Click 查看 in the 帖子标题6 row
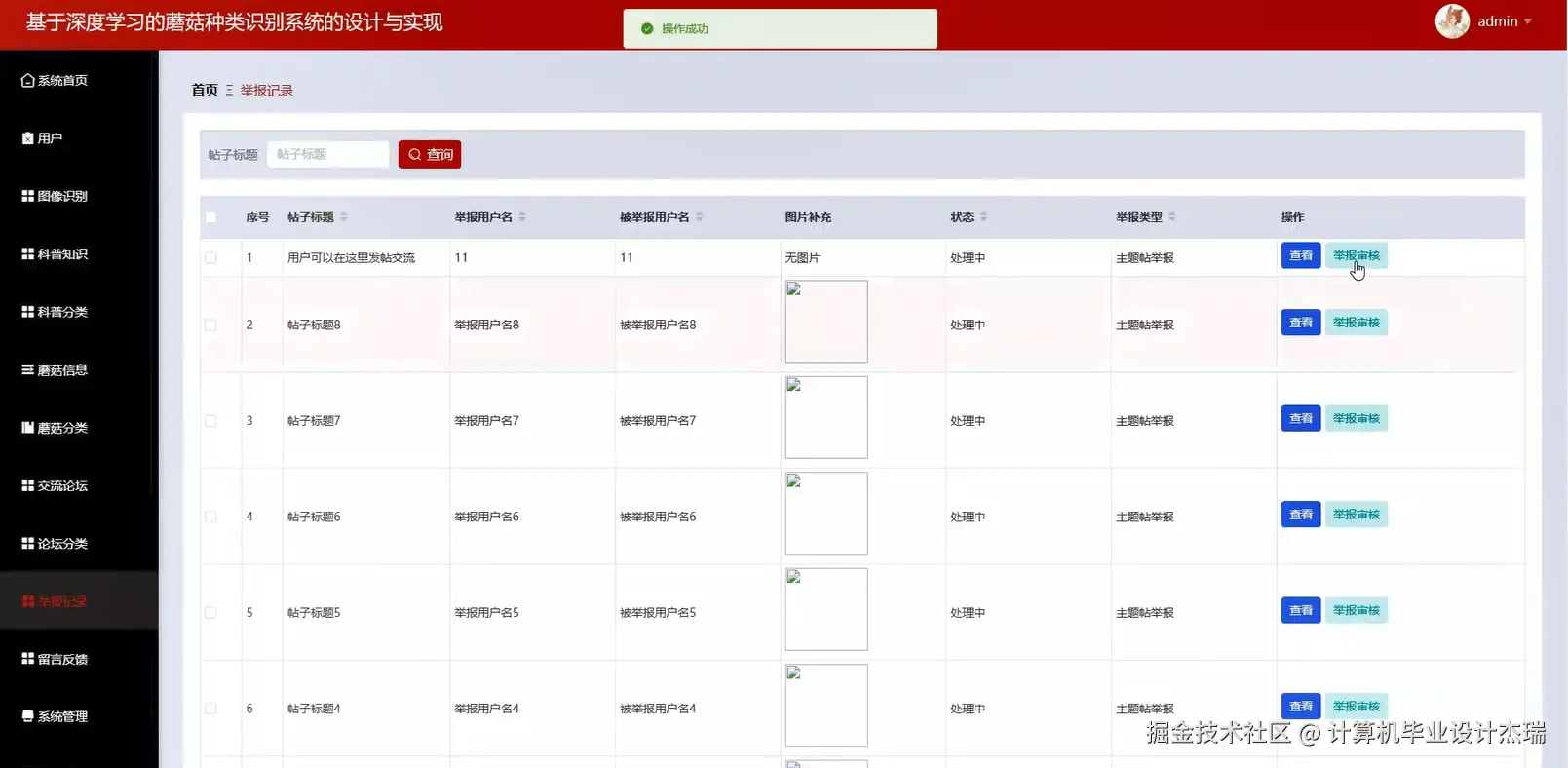 [x=1301, y=515]
